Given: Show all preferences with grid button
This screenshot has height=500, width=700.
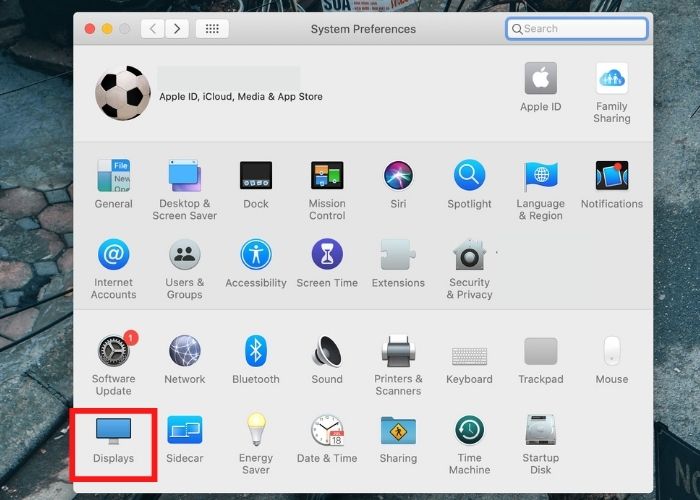Looking at the screenshot, I should 212,29.
